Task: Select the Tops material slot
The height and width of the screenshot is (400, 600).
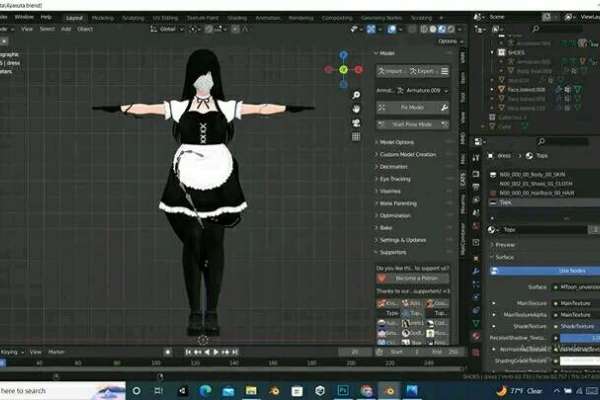Action: tap(543, 202)
